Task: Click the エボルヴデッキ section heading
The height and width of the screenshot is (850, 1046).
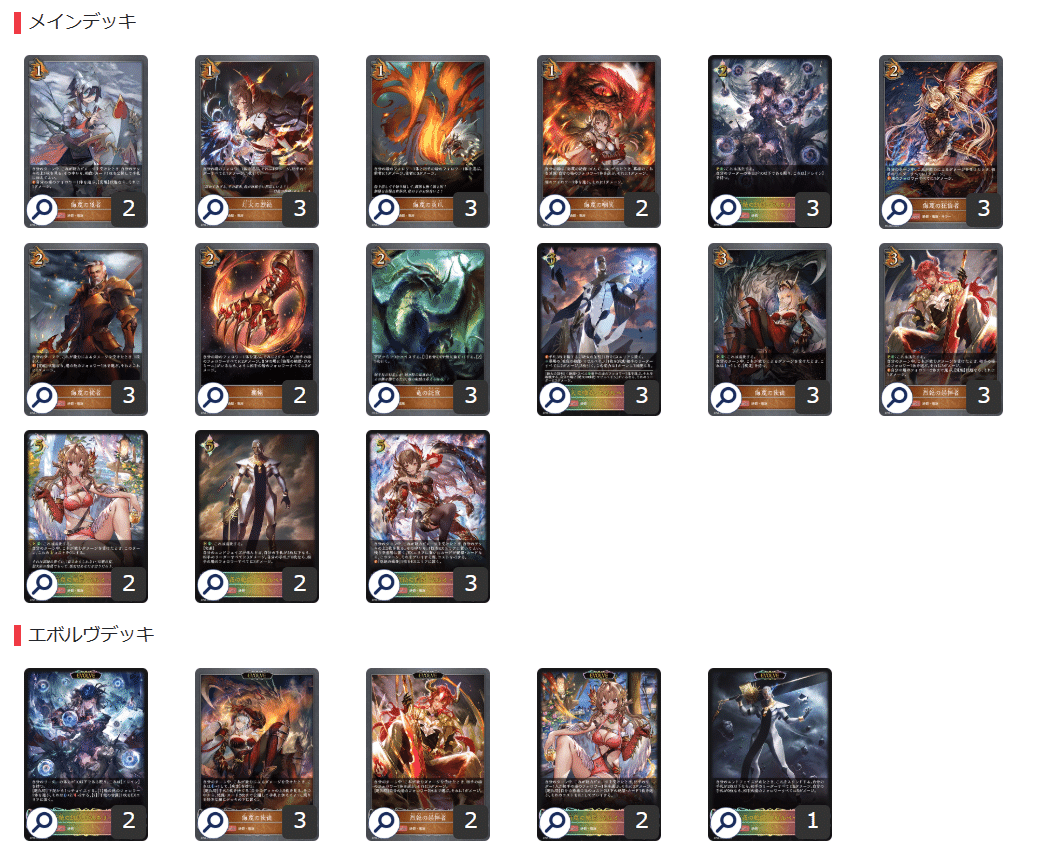Action: [91, 634]
